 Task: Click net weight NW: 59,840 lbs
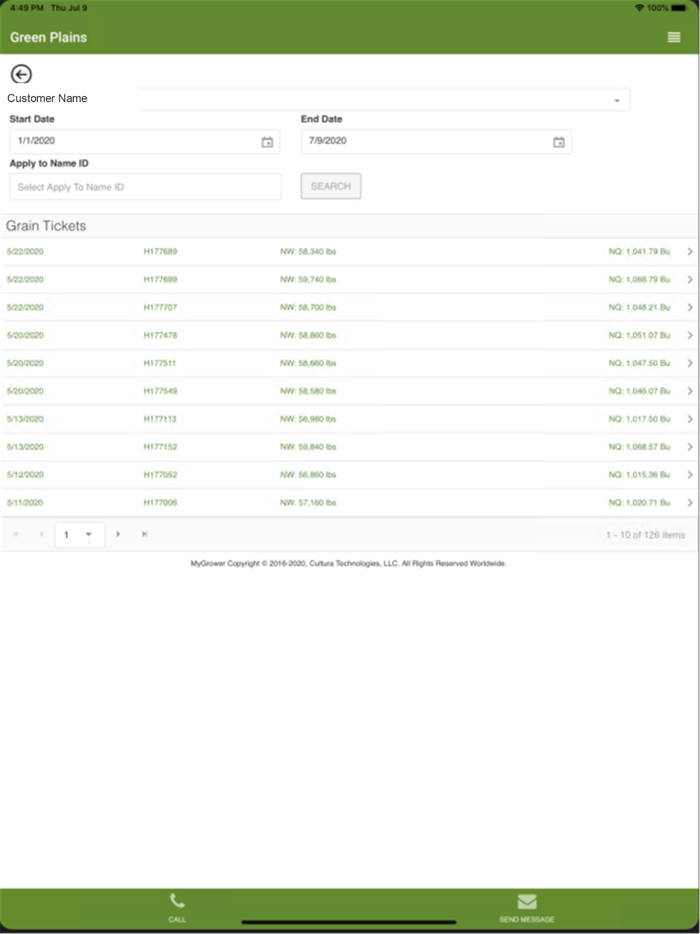point(308,447)
